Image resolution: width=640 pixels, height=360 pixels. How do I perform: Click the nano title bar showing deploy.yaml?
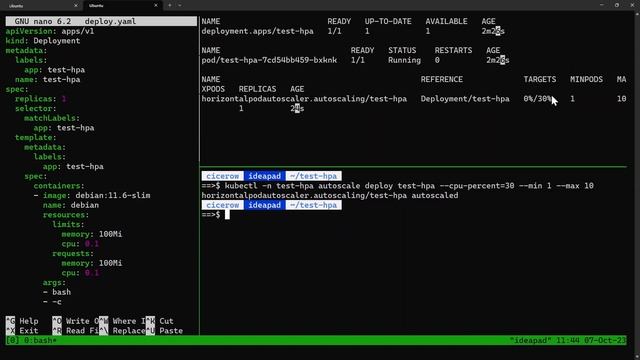tap(101, 21)
